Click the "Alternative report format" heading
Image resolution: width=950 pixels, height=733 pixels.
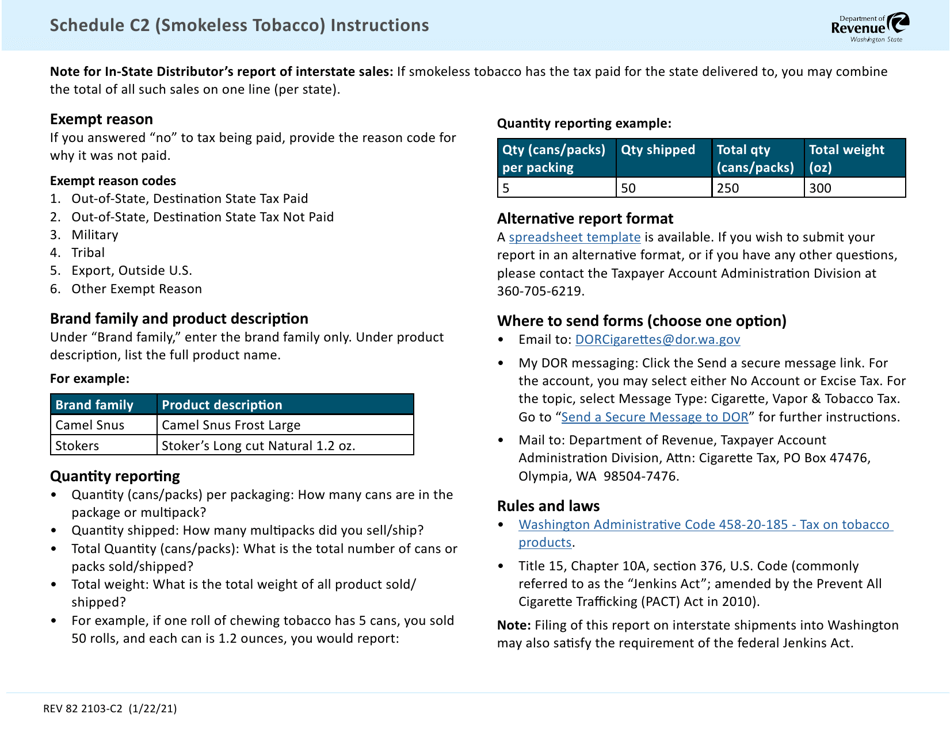[585, 219]
